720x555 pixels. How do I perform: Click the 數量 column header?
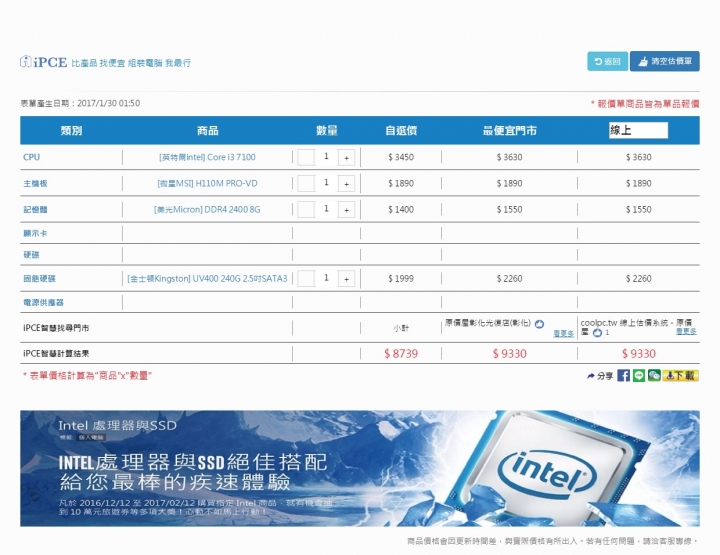pyautogui.click(x=326, y=130)
